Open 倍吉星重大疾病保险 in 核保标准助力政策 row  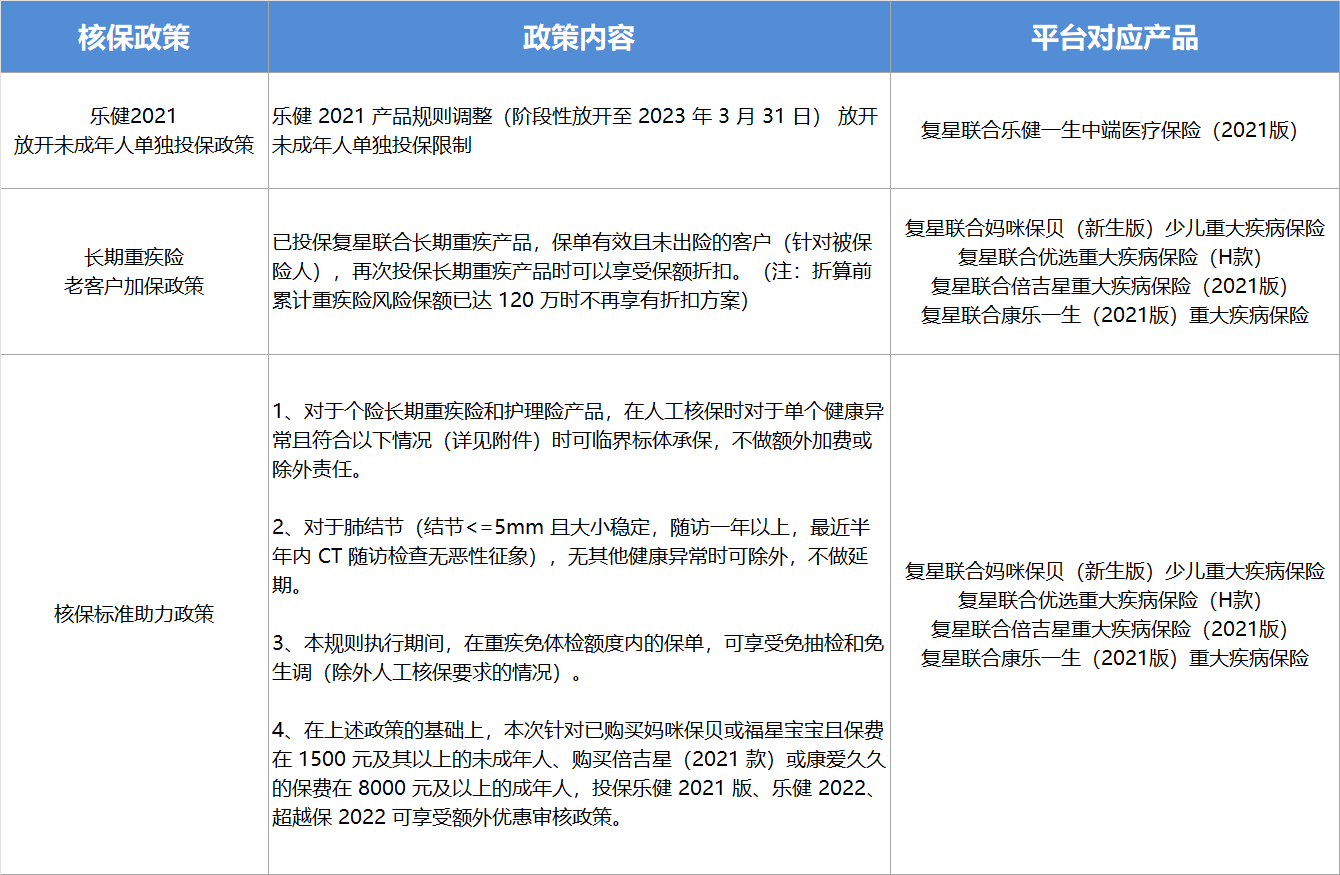[1114, 629]
